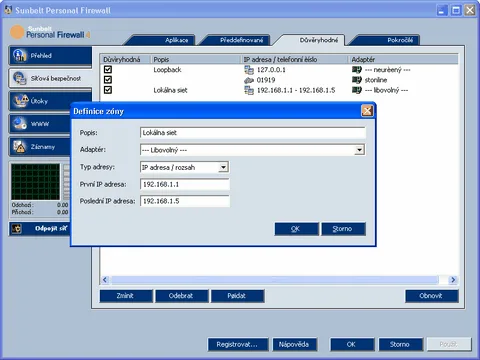Image resolution: width=480 pixels, height=360 pixels.
Task: Click the Sunbelt logo in title bar
Action: (x=8, y=10)
